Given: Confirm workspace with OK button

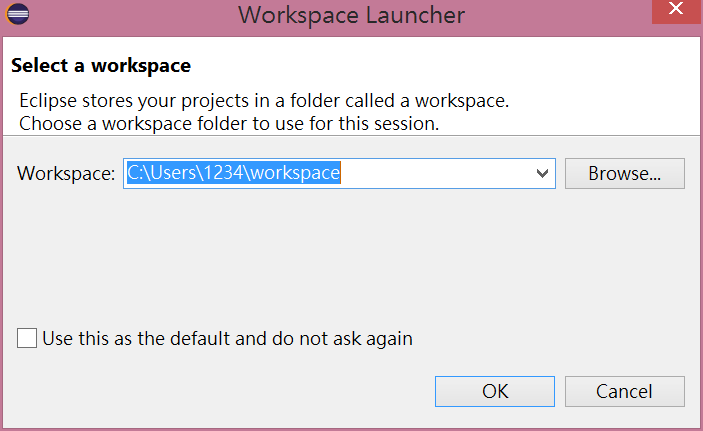Looking at the screenshot, I should [494, 391].
